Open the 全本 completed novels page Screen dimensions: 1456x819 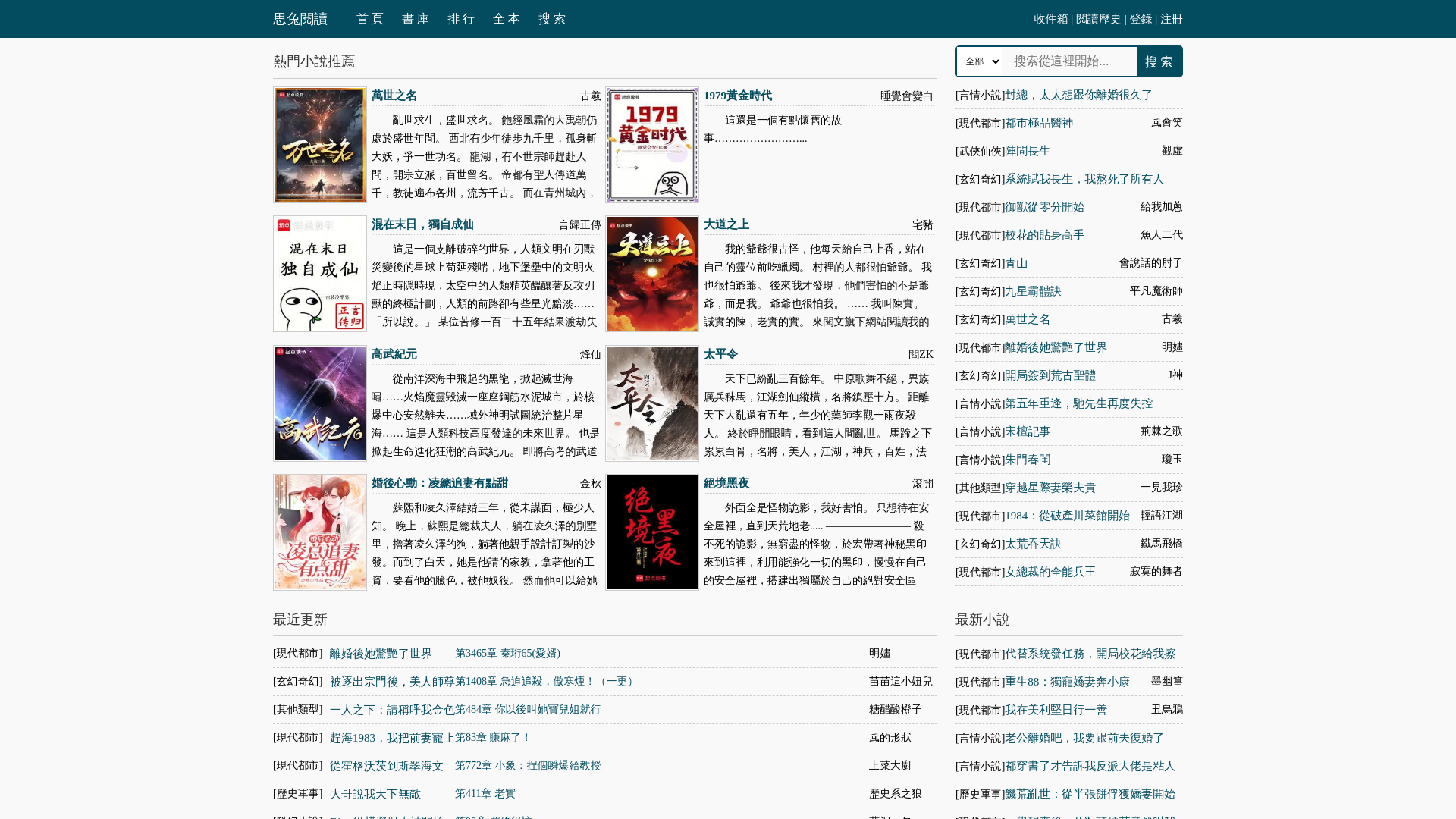click(507, 19)
